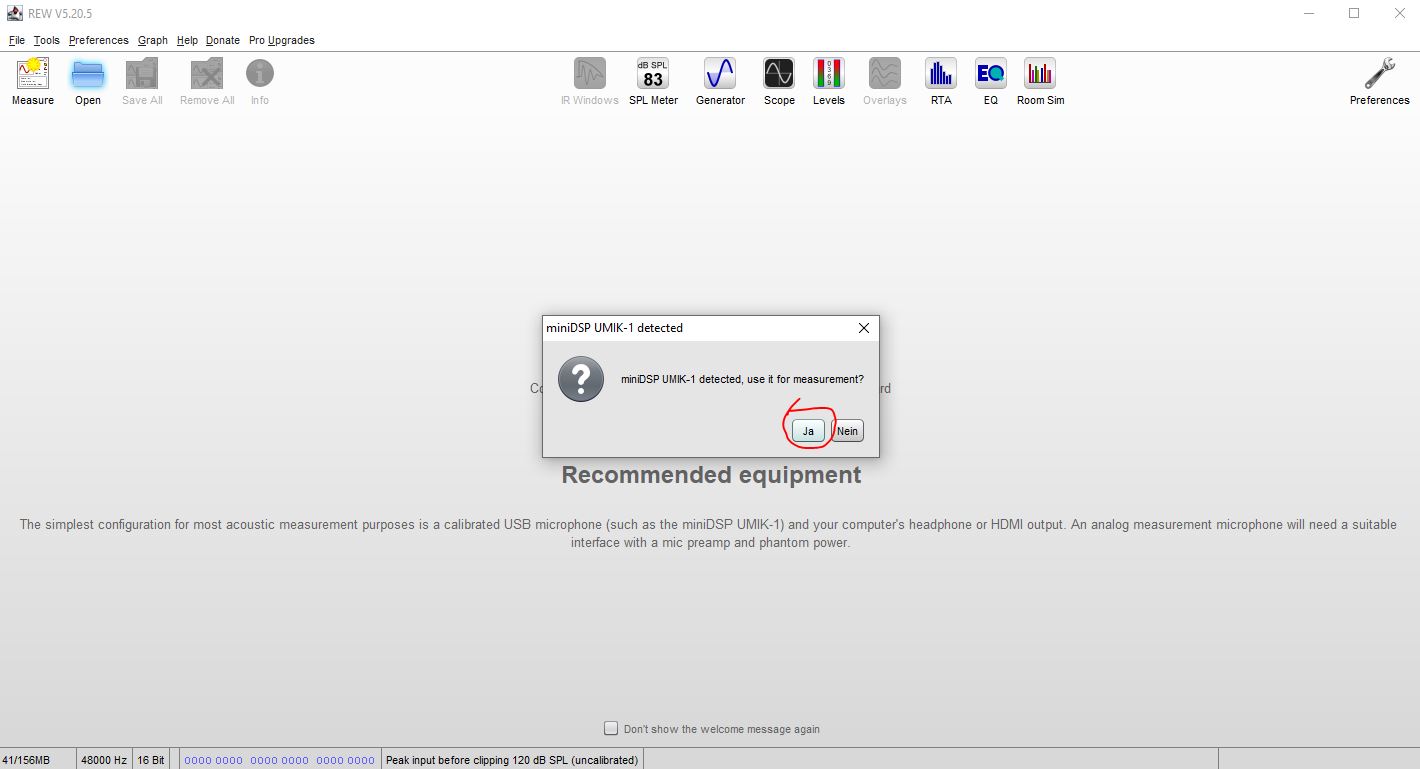1420x769 pixels.
Task: Click the simplest configuration paragraph text
Action: pyautogui.click(x=708, y=533)
